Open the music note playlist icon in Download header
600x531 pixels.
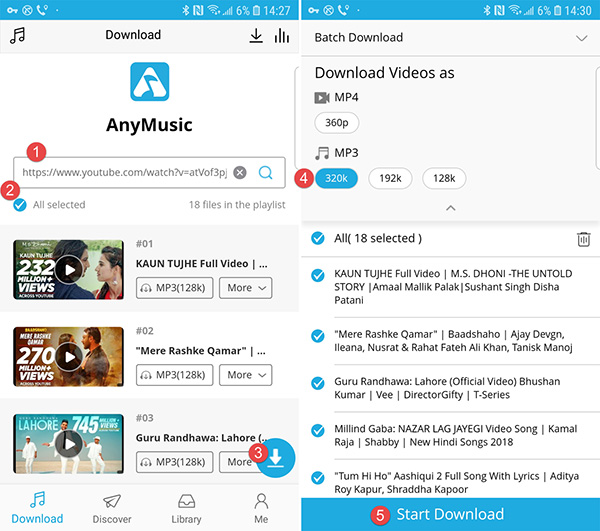click(x=18, y=35)
